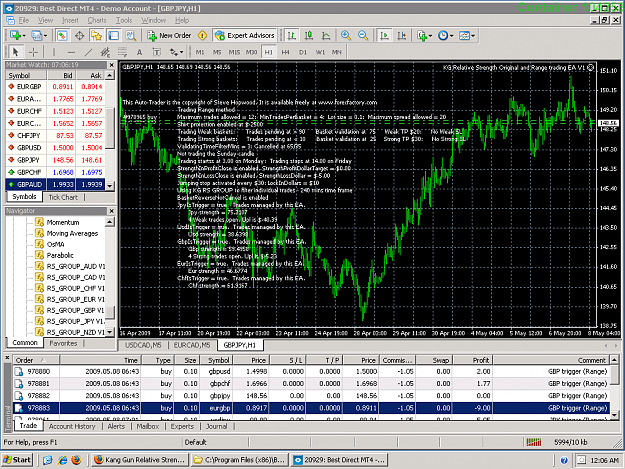Open the Charts menu
Screen dimensions: 625x469
[x=97, y=20]
